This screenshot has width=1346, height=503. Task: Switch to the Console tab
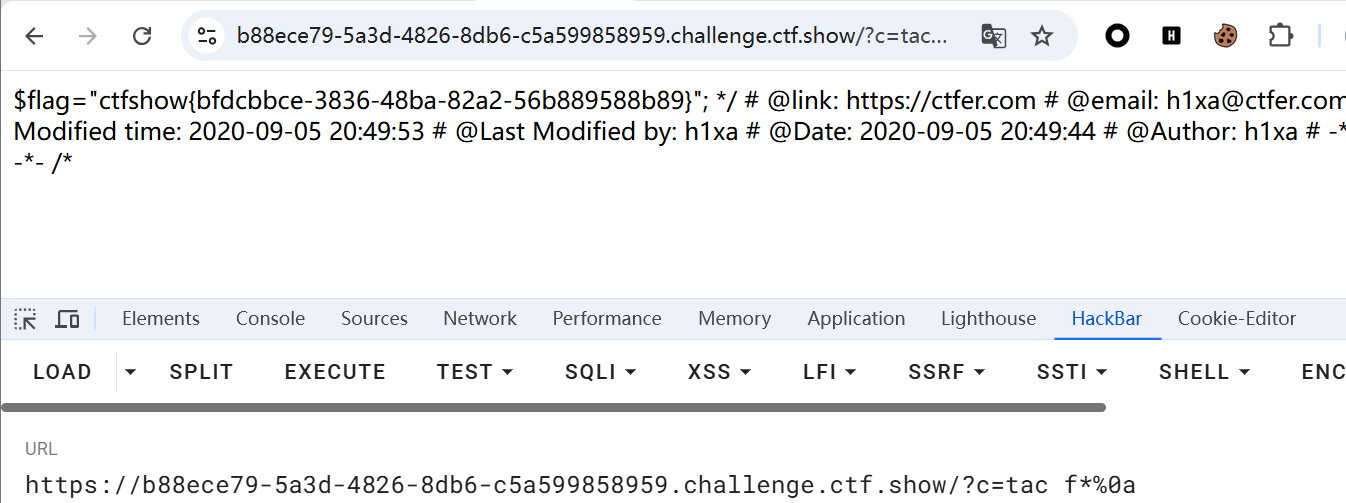click(270, 319)
